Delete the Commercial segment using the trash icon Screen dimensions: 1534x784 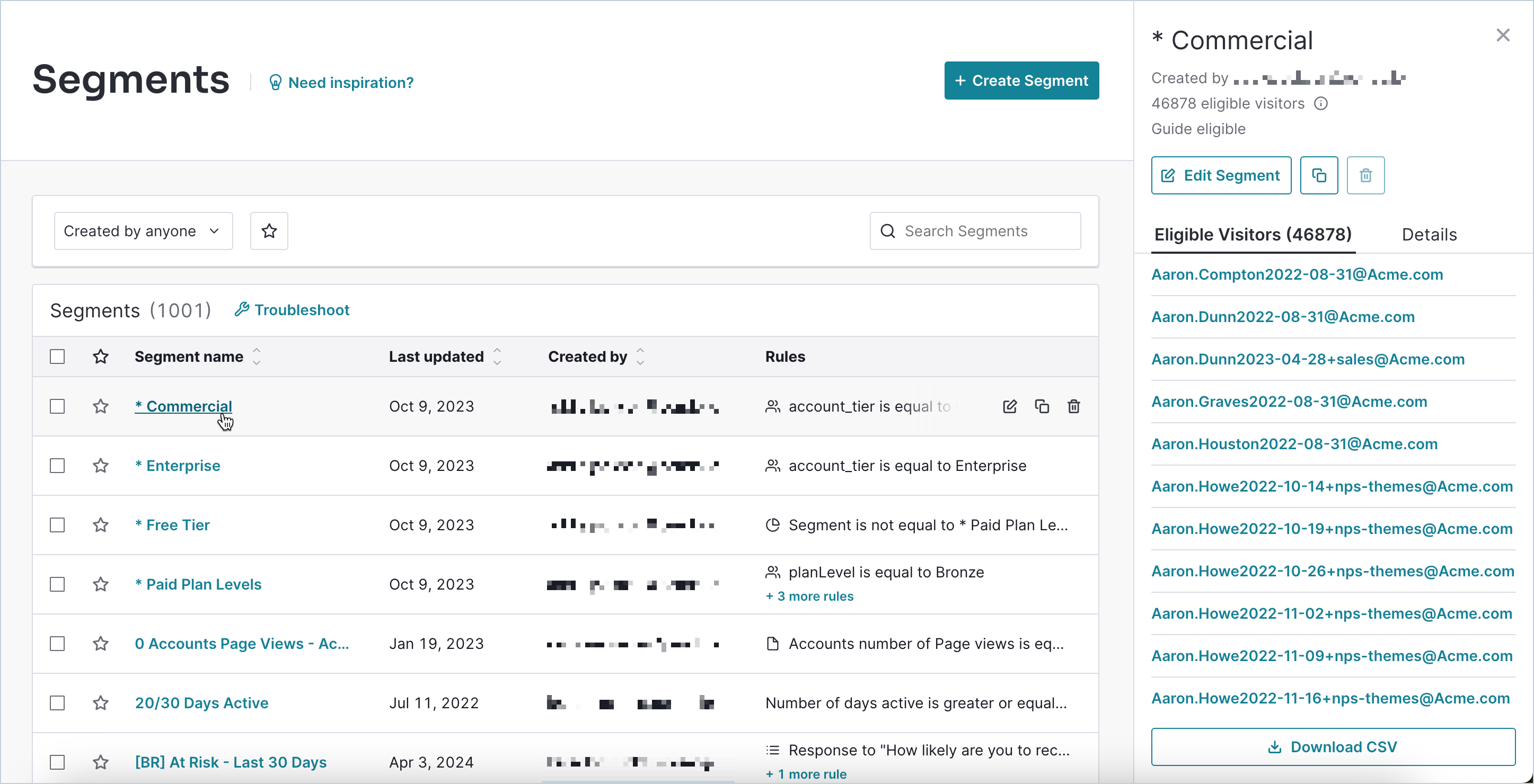click(x=1073, y=407)
